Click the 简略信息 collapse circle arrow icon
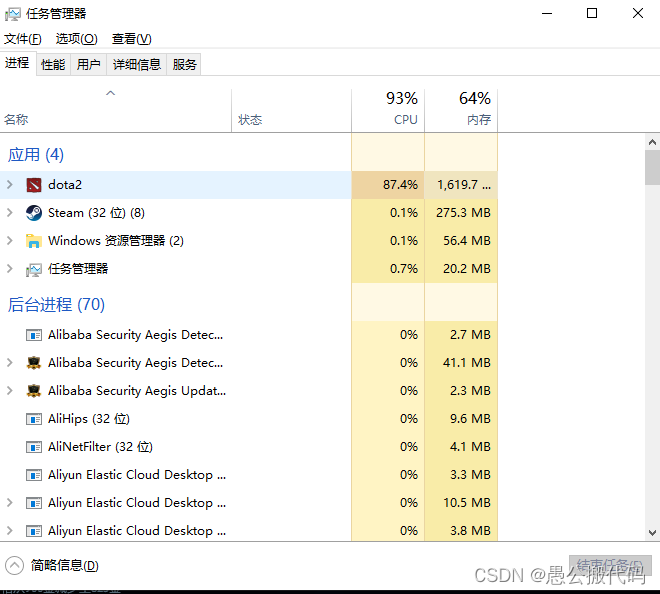 coord(15,565)
